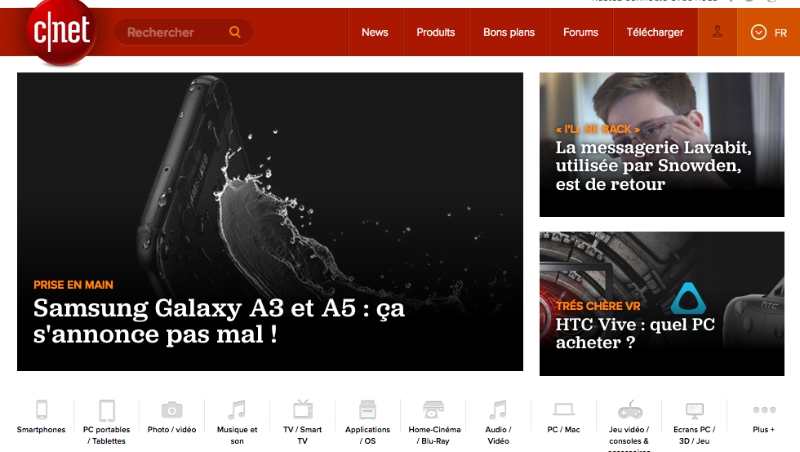
Task: Open the PC portables / Tablettes icon
Action: coord(107,410)
